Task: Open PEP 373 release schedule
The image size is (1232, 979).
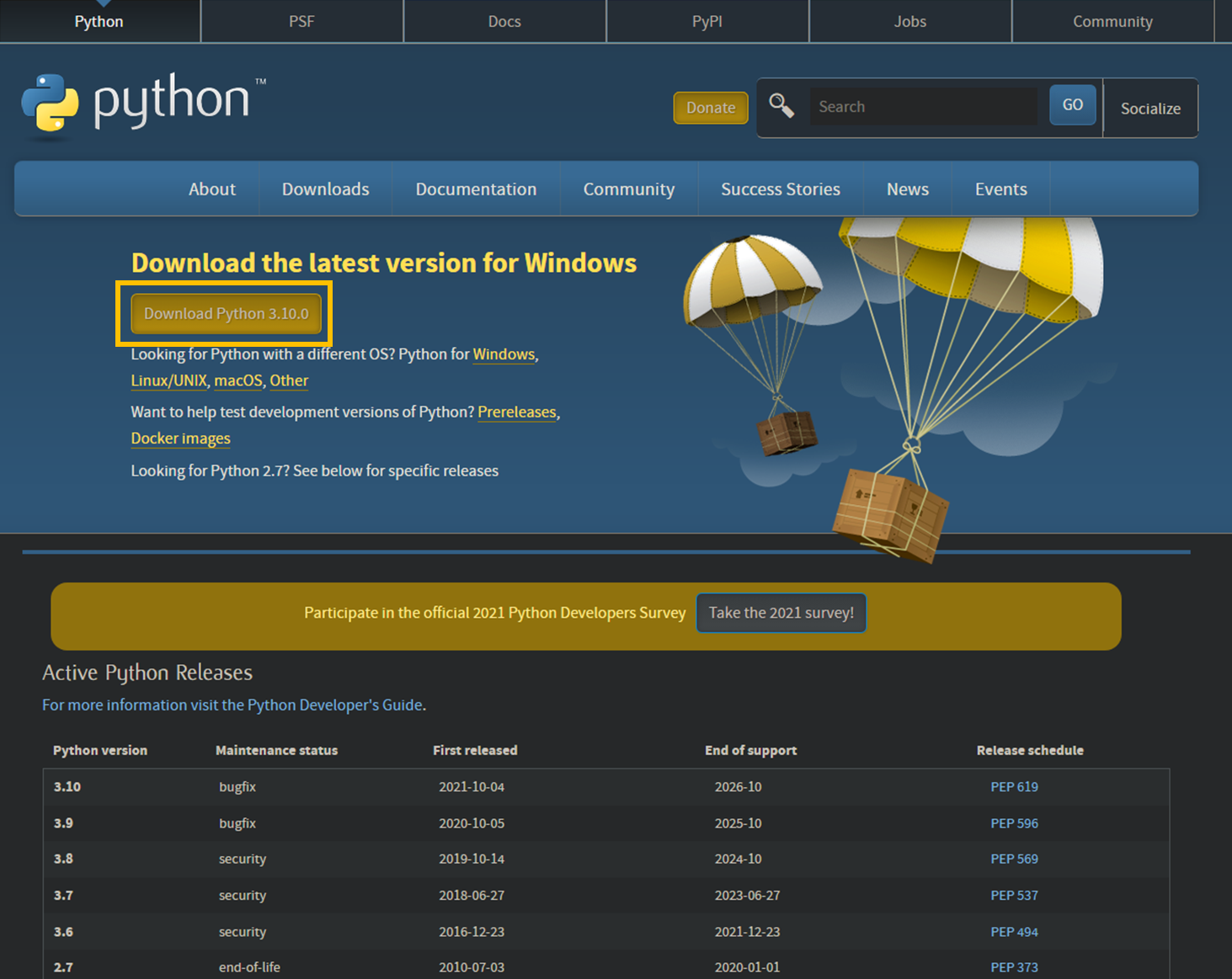Action: tap(1014, 967)
